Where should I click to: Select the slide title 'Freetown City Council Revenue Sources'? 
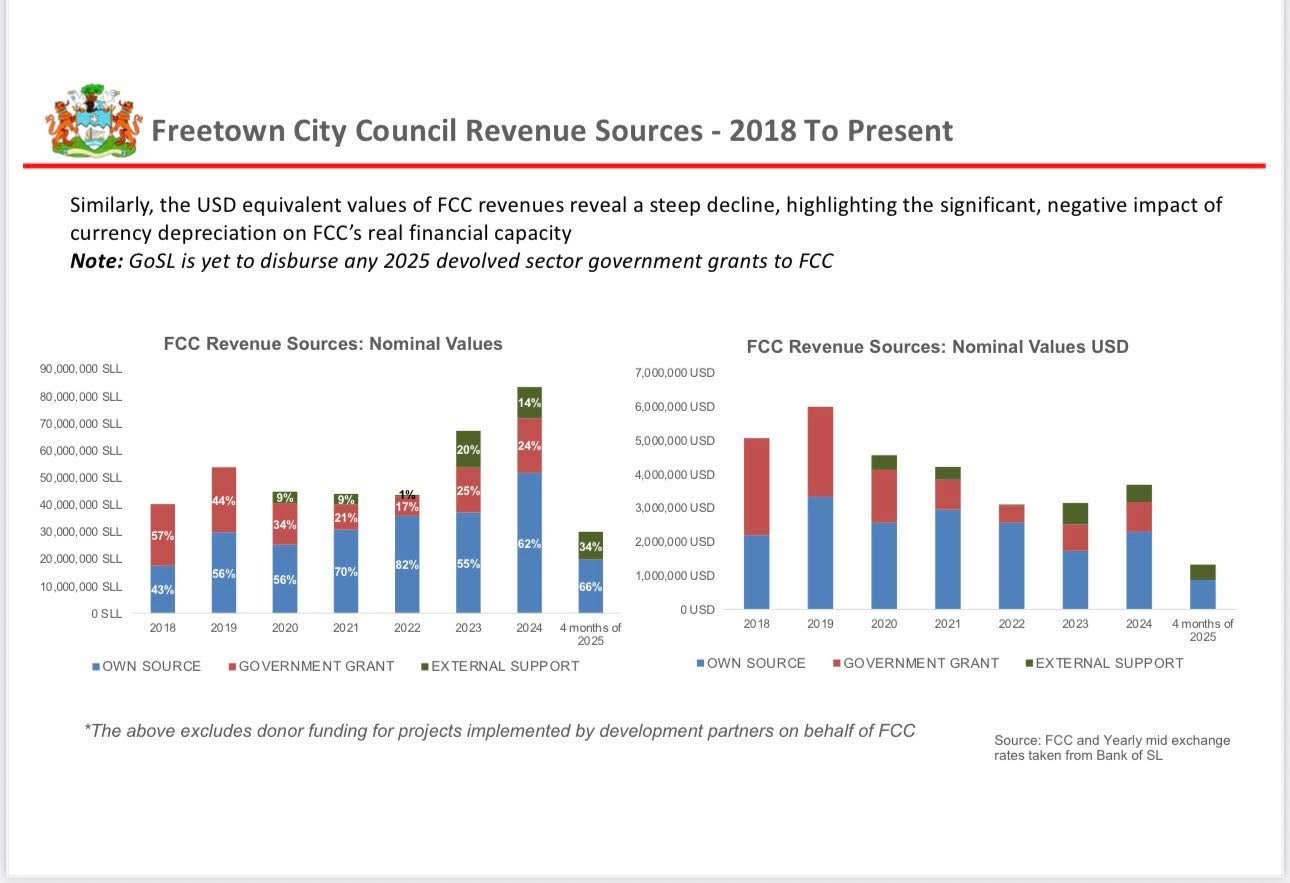[551, 131]
